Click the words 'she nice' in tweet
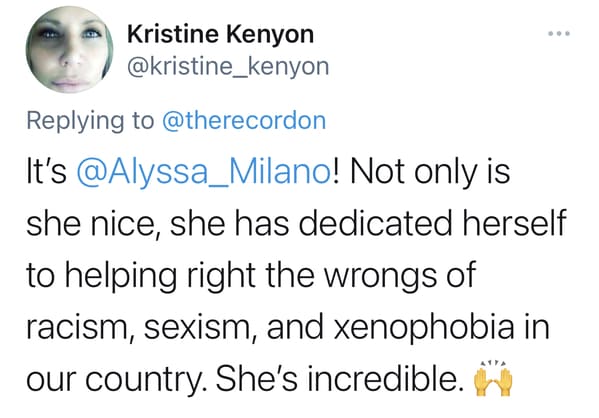 (x=92, y=225)
